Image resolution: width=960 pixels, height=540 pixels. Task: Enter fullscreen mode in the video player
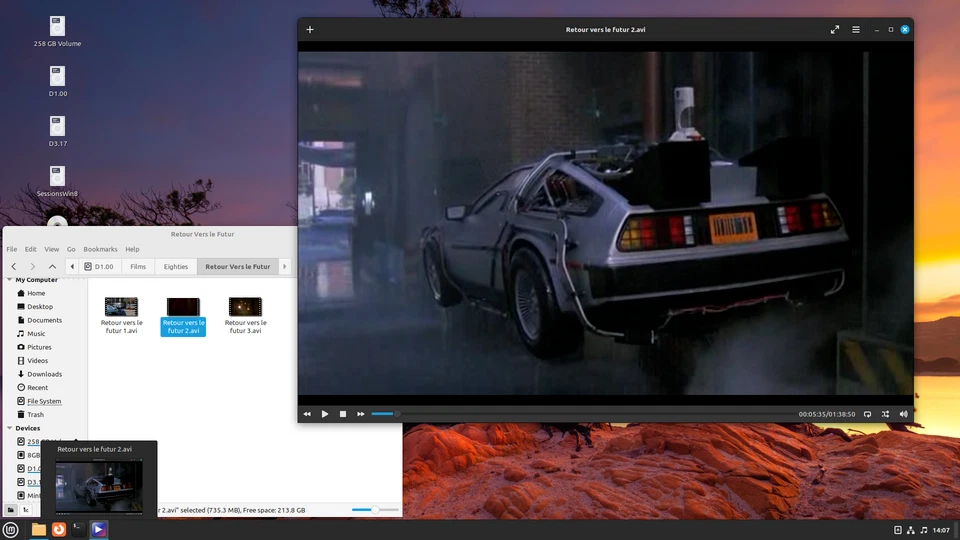pyautogui.click(x=834, y=29)
